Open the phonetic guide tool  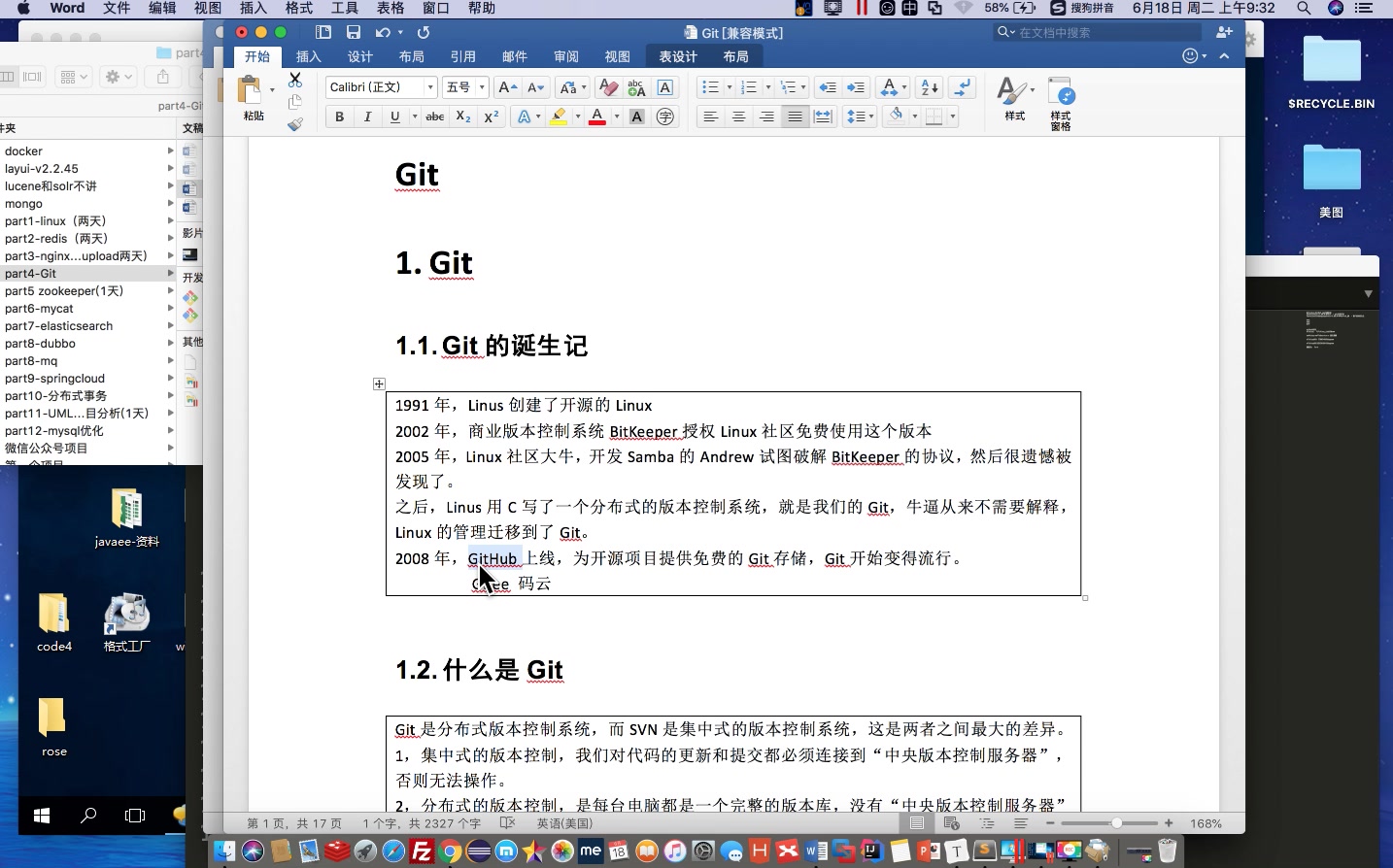(x=636, y=87)
